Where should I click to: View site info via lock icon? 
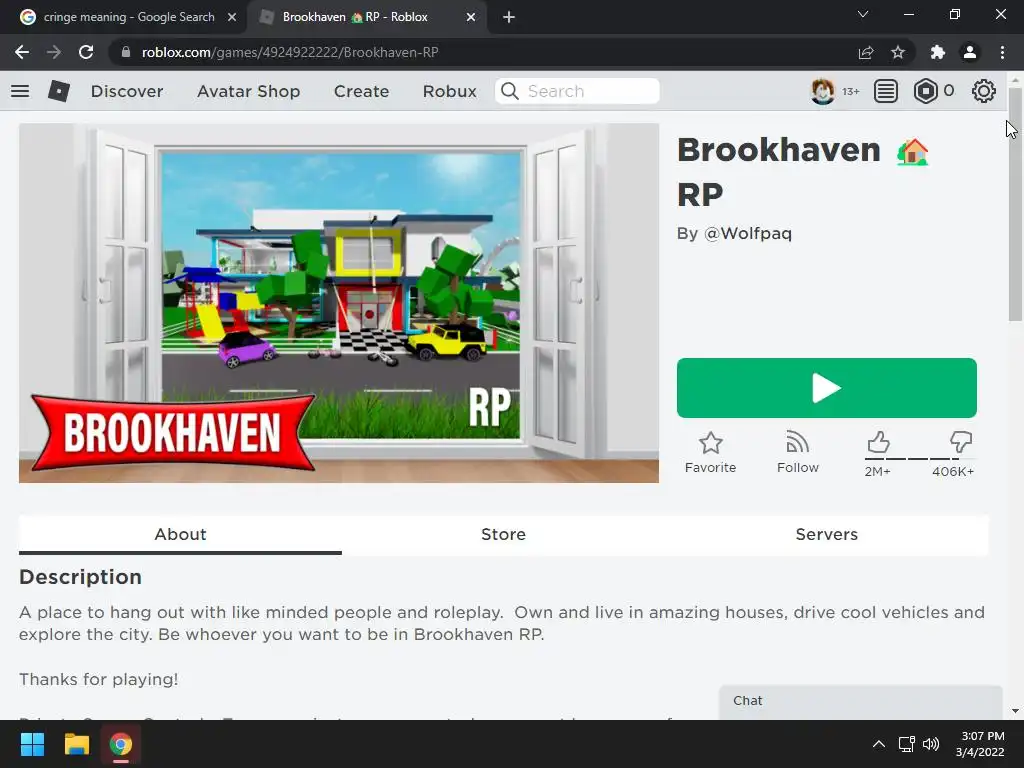click(126, 52)
